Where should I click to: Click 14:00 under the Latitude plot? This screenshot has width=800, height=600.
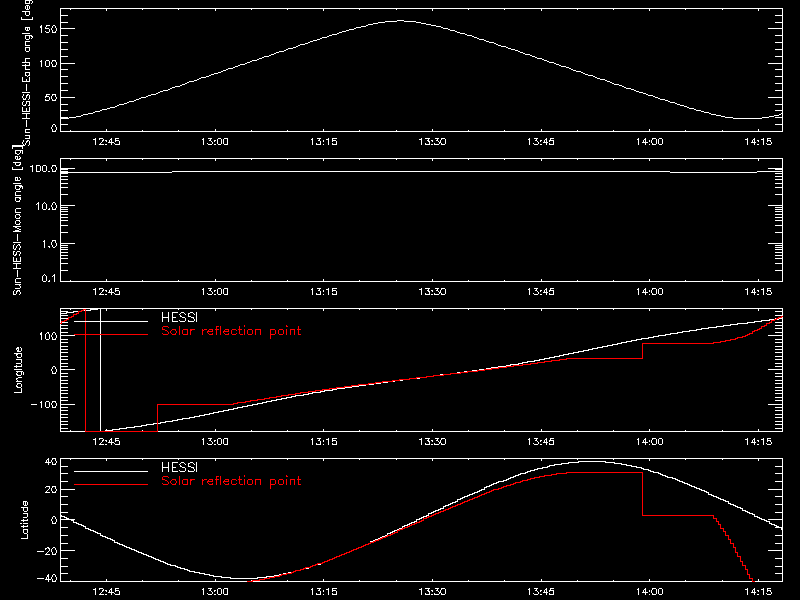pos(649,592)
